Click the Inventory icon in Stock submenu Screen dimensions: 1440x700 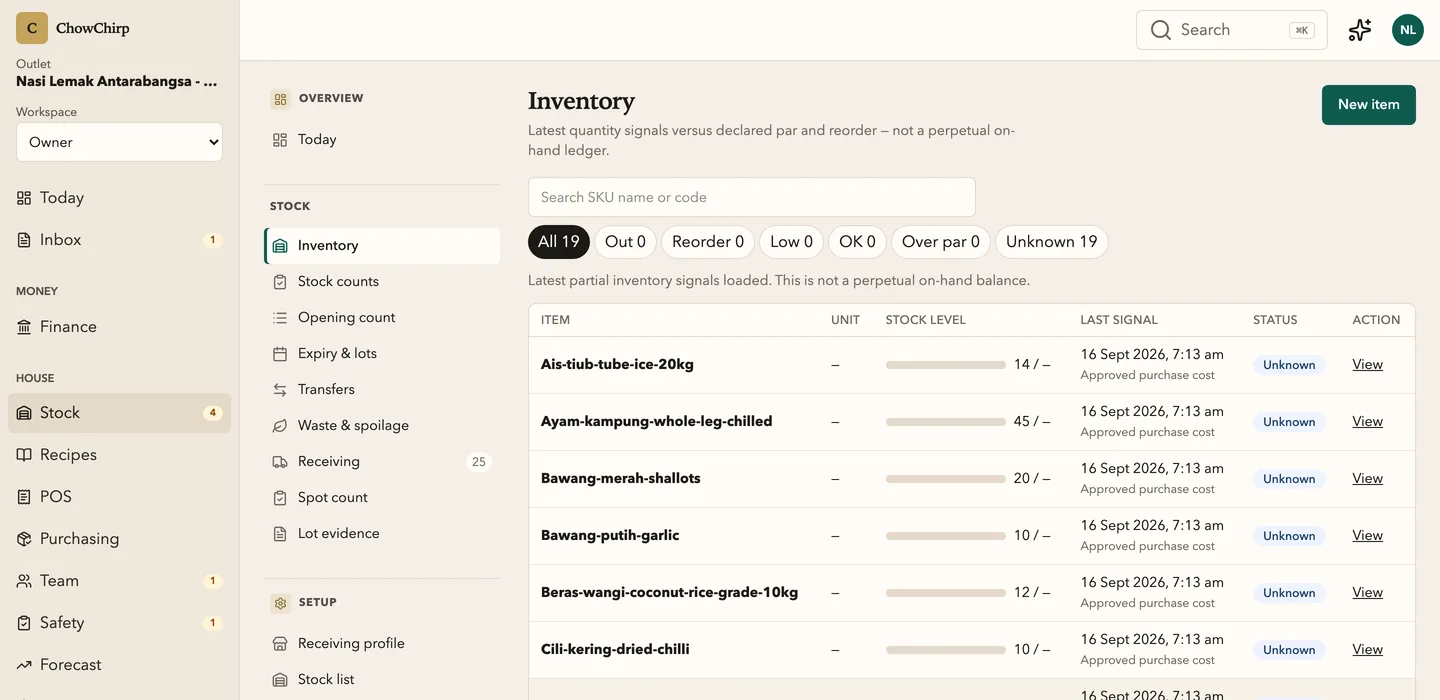[x=280, y=246]
